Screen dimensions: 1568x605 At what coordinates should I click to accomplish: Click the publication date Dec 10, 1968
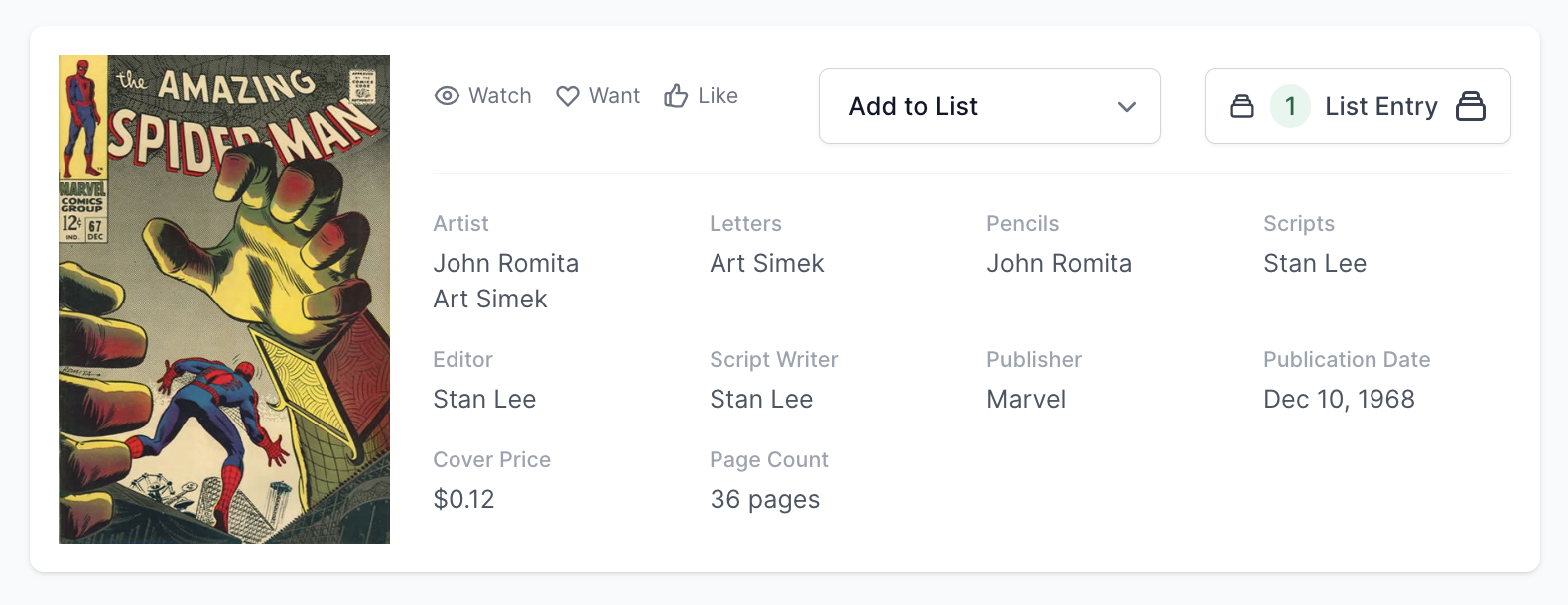(1338, 399)
